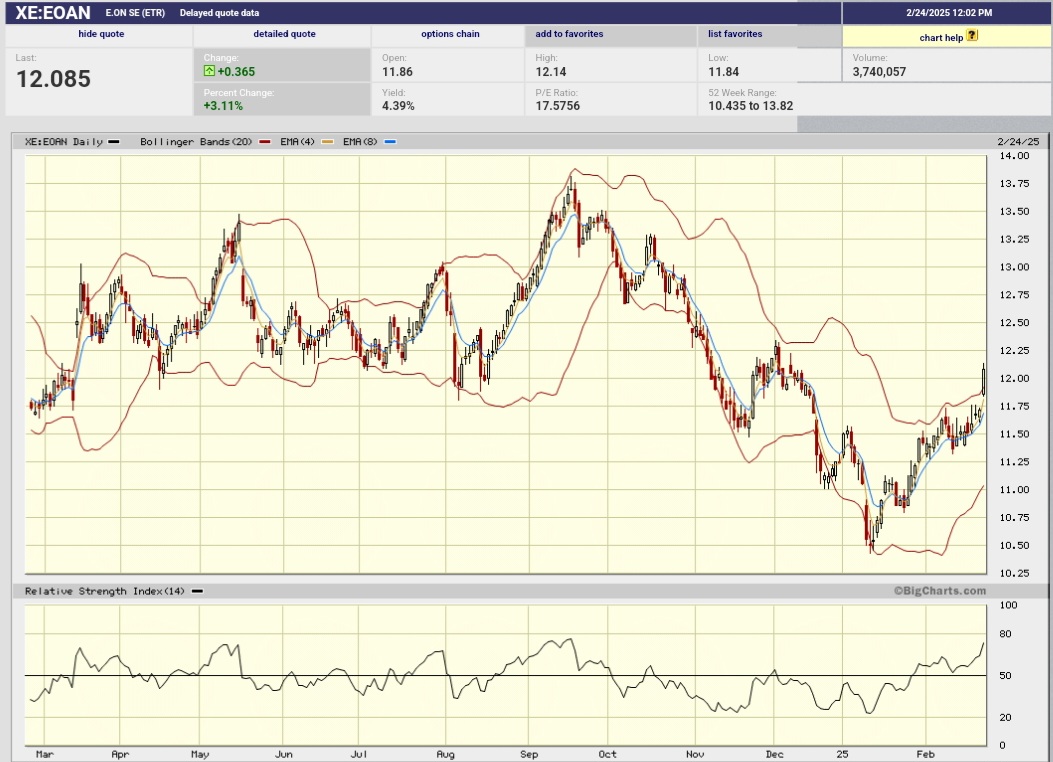Click the 52 week range 10.435 to 13.82
Viewport: 1053px width, 762px height.
751,106
